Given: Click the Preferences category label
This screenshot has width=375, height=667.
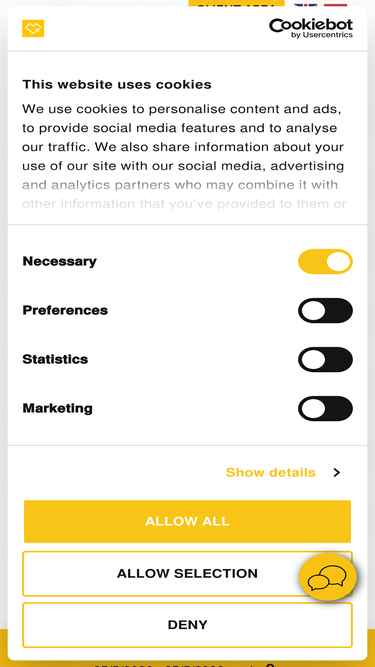Looking at the screenshot, I should (65, 311).
